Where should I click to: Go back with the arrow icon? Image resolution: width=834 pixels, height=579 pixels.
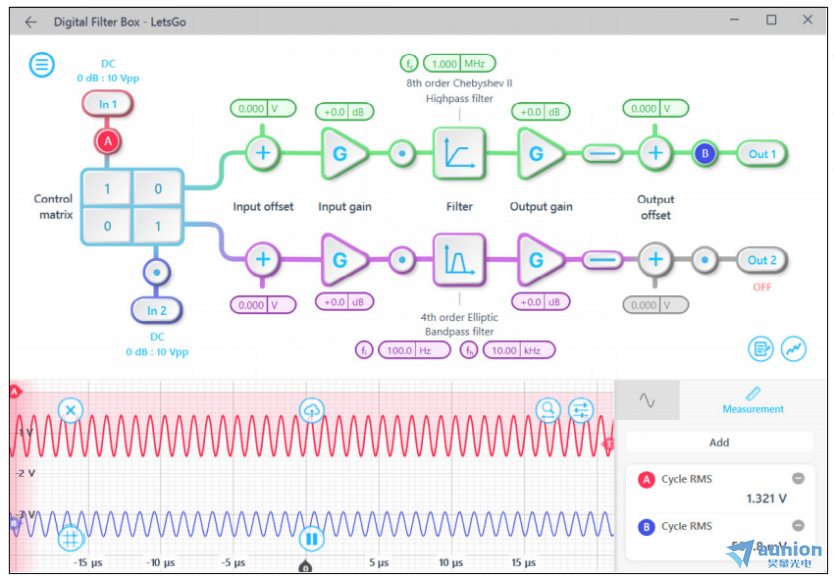(x=31, y=22)
